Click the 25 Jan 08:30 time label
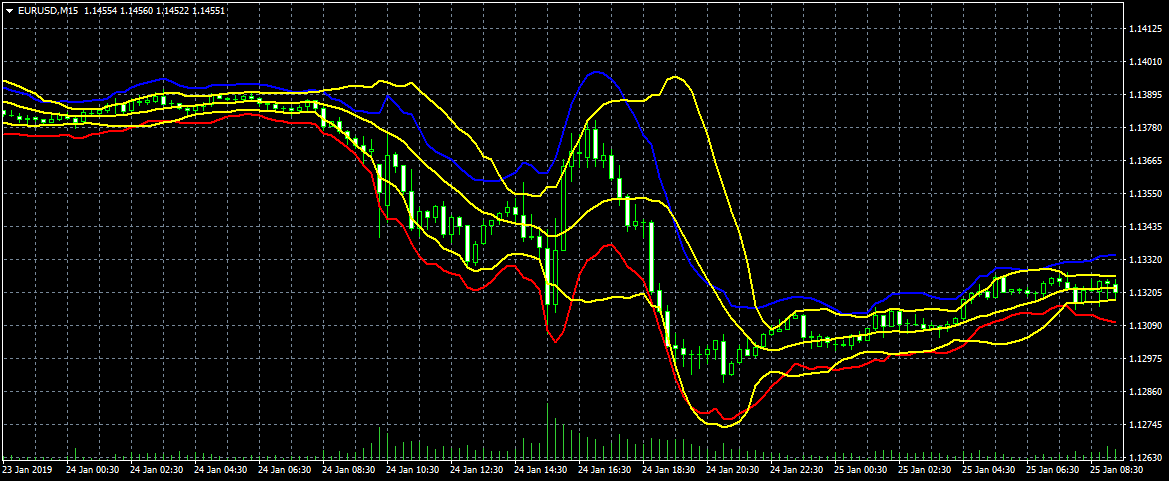Viewport: 1169px width, 481px height. pyautogui.click(x=1118, y=471)
